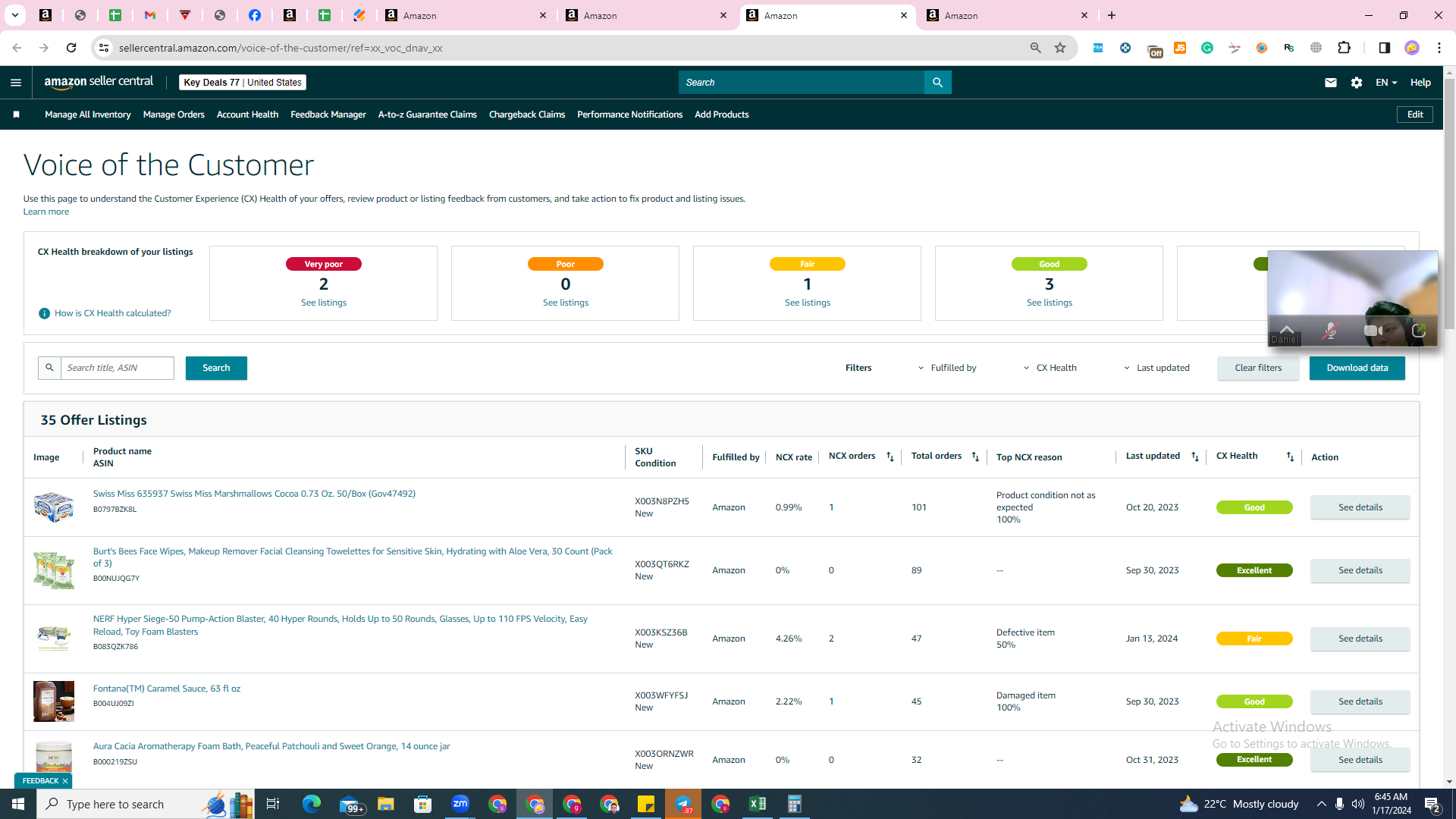The height and width of the screenshot is (819, 1456).
Task: Clear all applied filters
Action: coord(1258,368)
